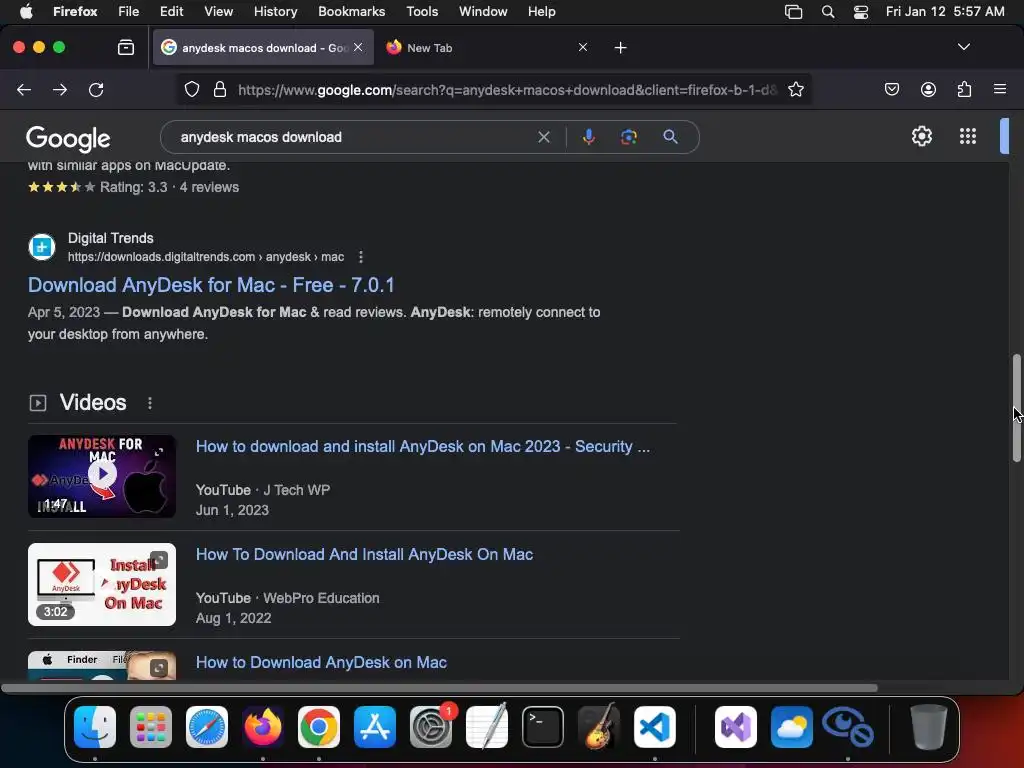List all tabs dropdown arrow
1024x768 pixels.
click(x=963, y=47)
